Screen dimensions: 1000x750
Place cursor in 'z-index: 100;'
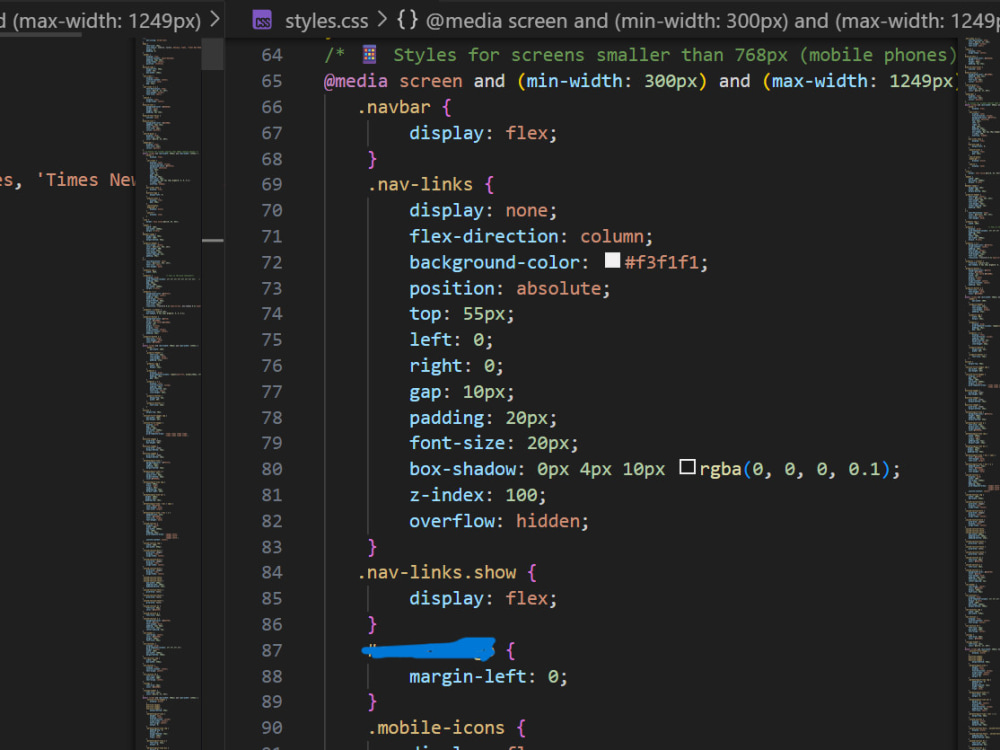coord(478,495)
